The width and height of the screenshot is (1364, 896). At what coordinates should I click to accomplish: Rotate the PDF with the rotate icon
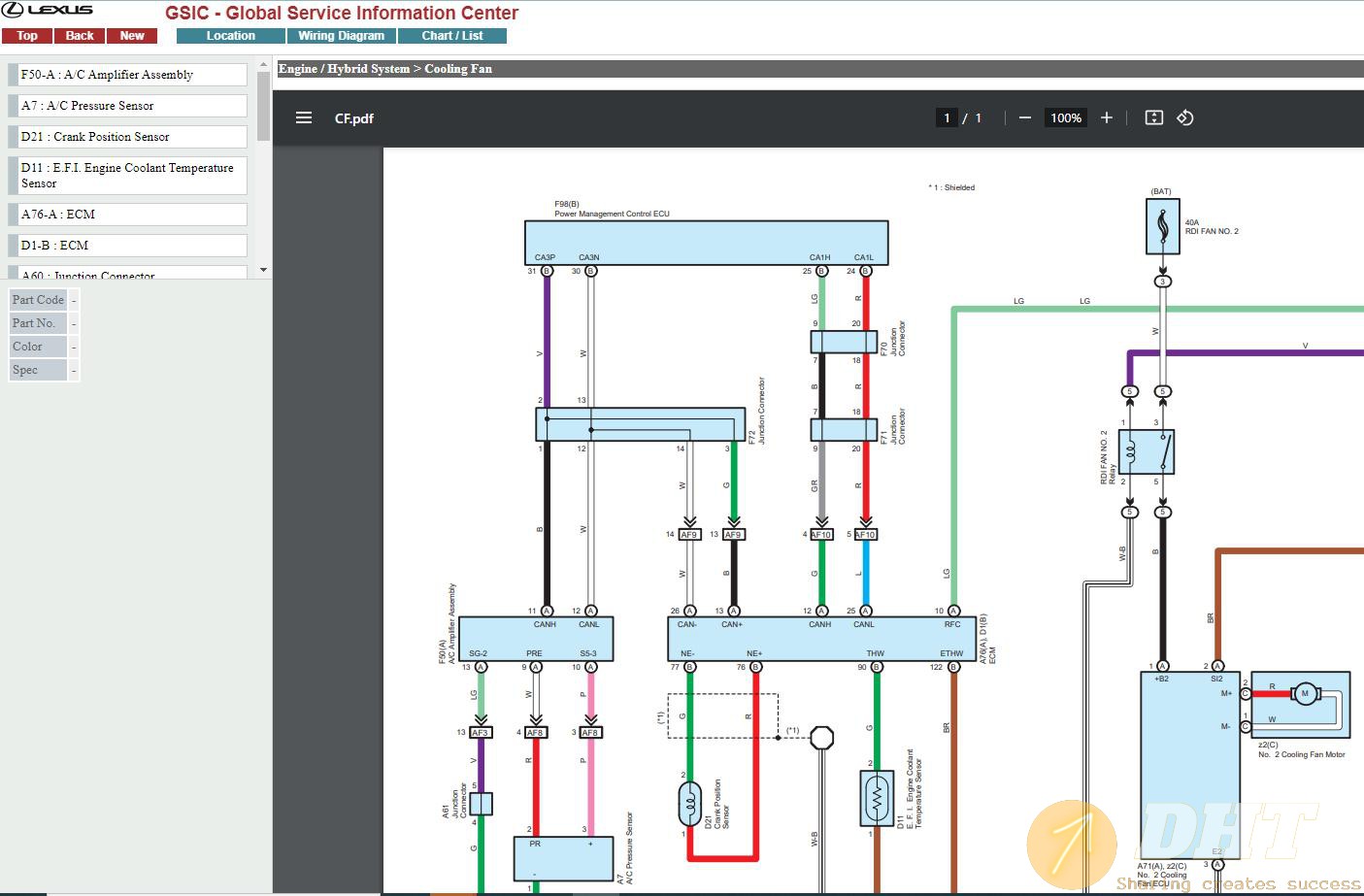(1185, 118)
